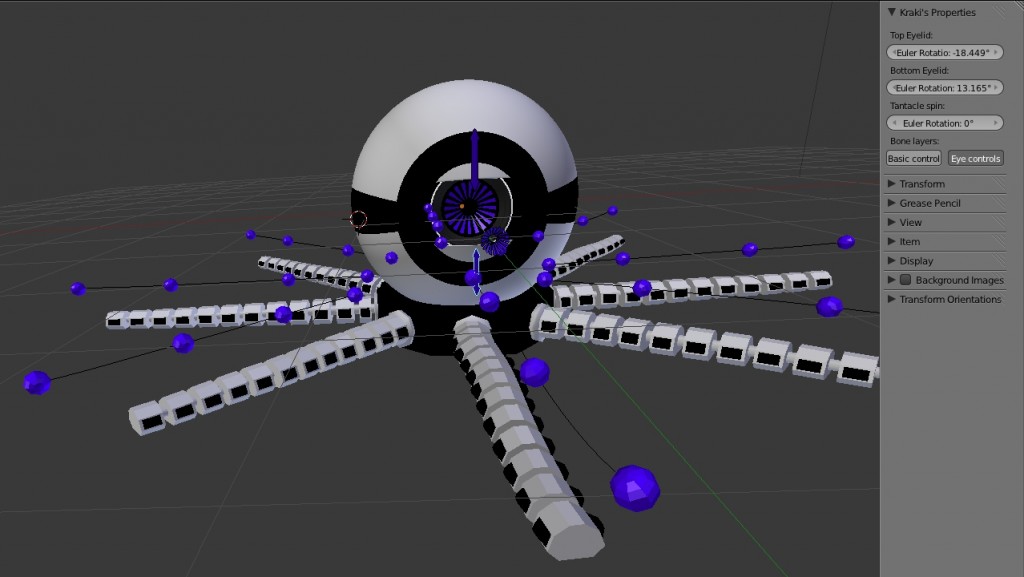This screenshot has width=1024, height=577.
Task: Open the Item panel
Action: pyautogui.click(x=908, y=241)
